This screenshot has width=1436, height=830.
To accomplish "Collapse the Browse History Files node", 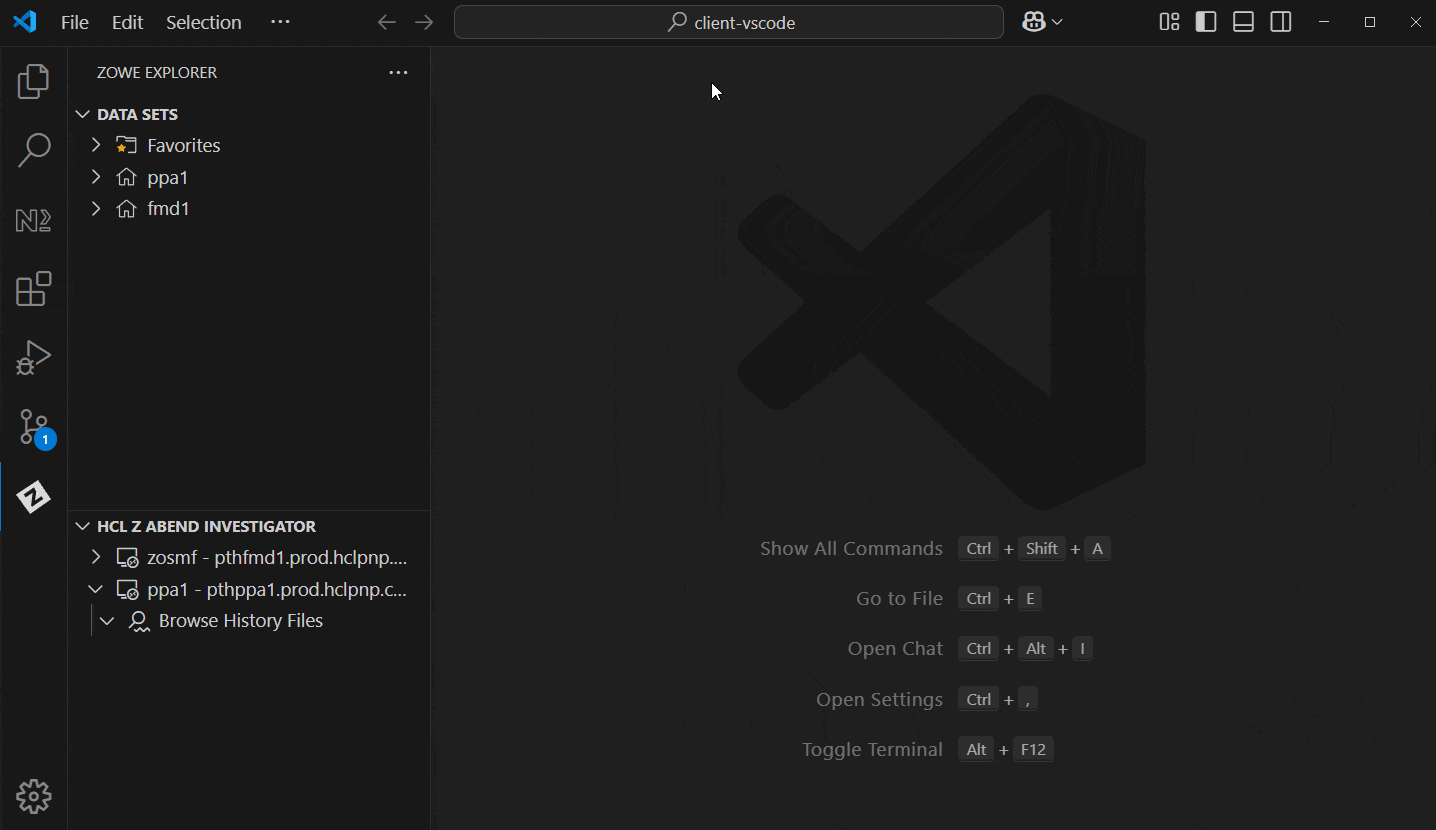I will [107, 621].
